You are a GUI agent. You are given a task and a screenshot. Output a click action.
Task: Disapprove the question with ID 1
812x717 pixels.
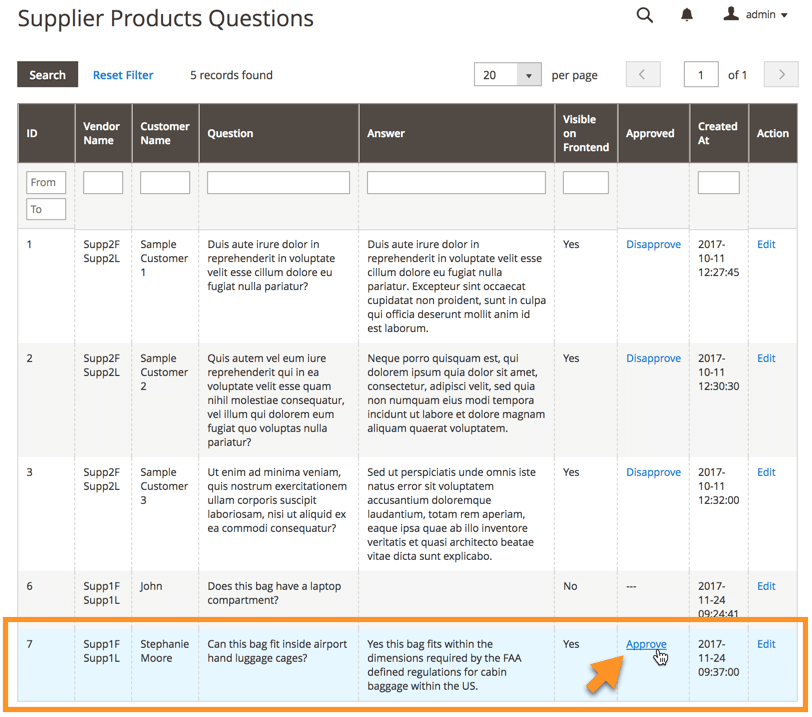click(653, 244)
